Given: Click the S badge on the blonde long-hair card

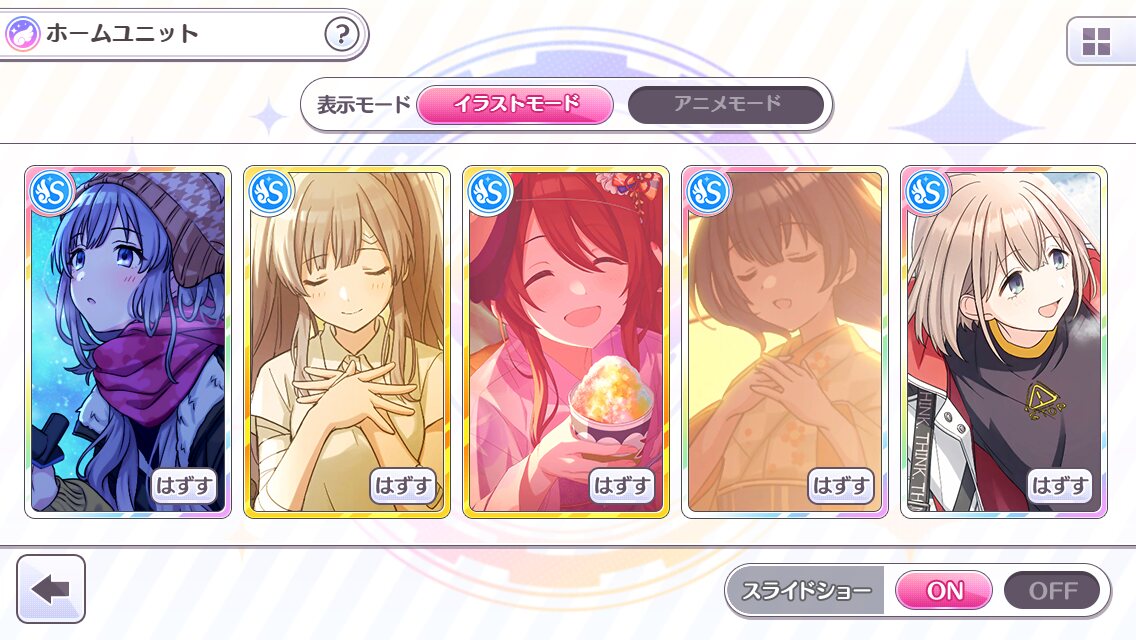Looking at the screenshot, I should (270, 193).
